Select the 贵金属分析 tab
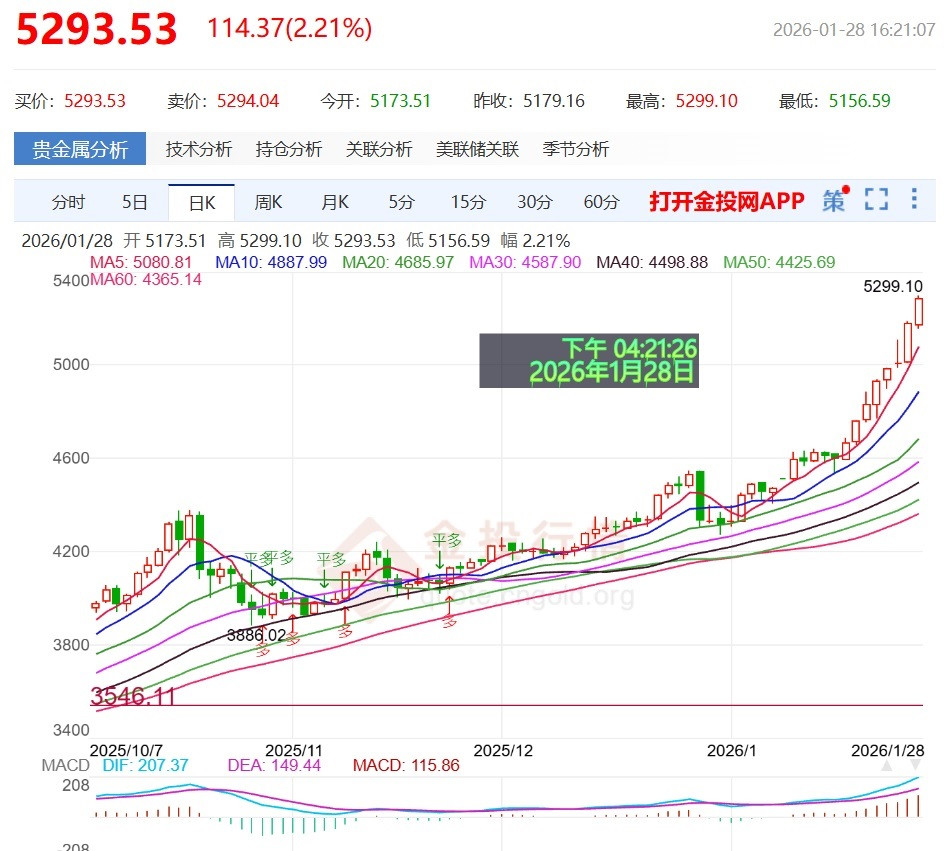 80,149
